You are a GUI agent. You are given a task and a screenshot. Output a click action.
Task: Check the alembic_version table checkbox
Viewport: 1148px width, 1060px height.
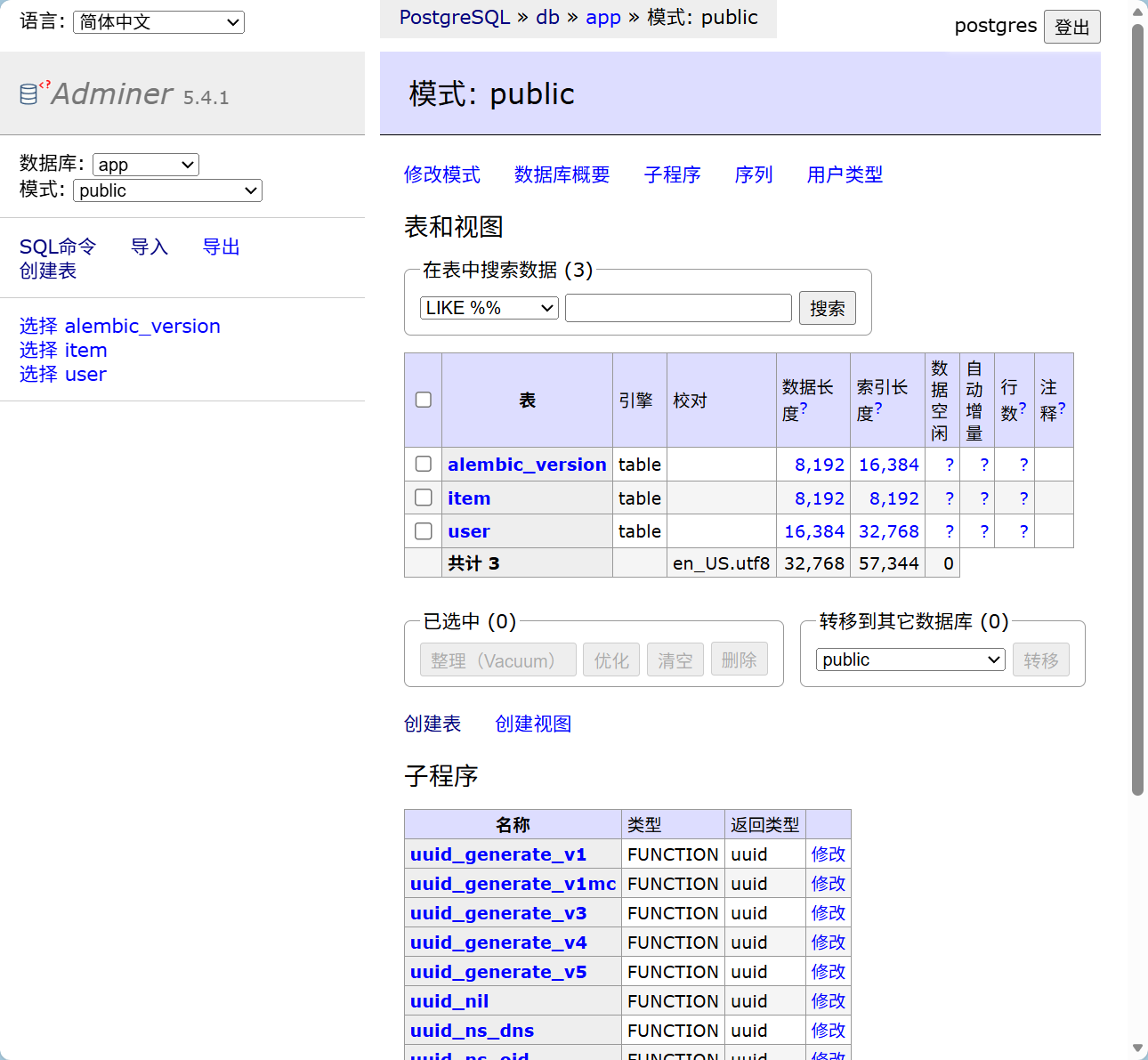[424, 464]
